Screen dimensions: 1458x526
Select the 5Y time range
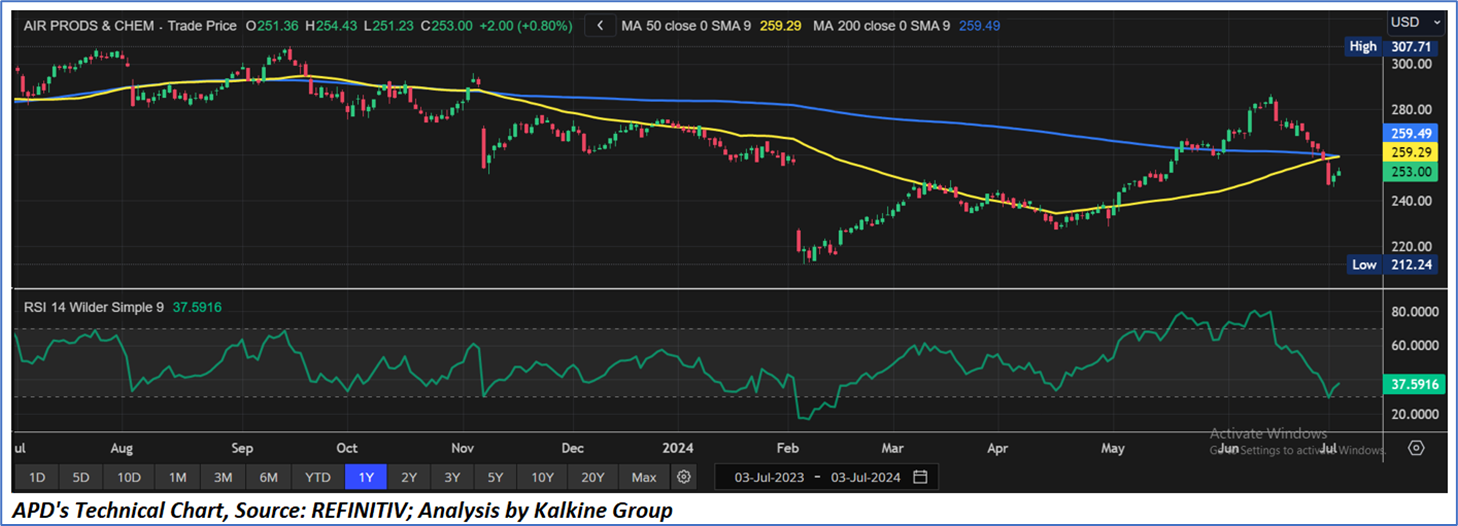tap(496, 477)
